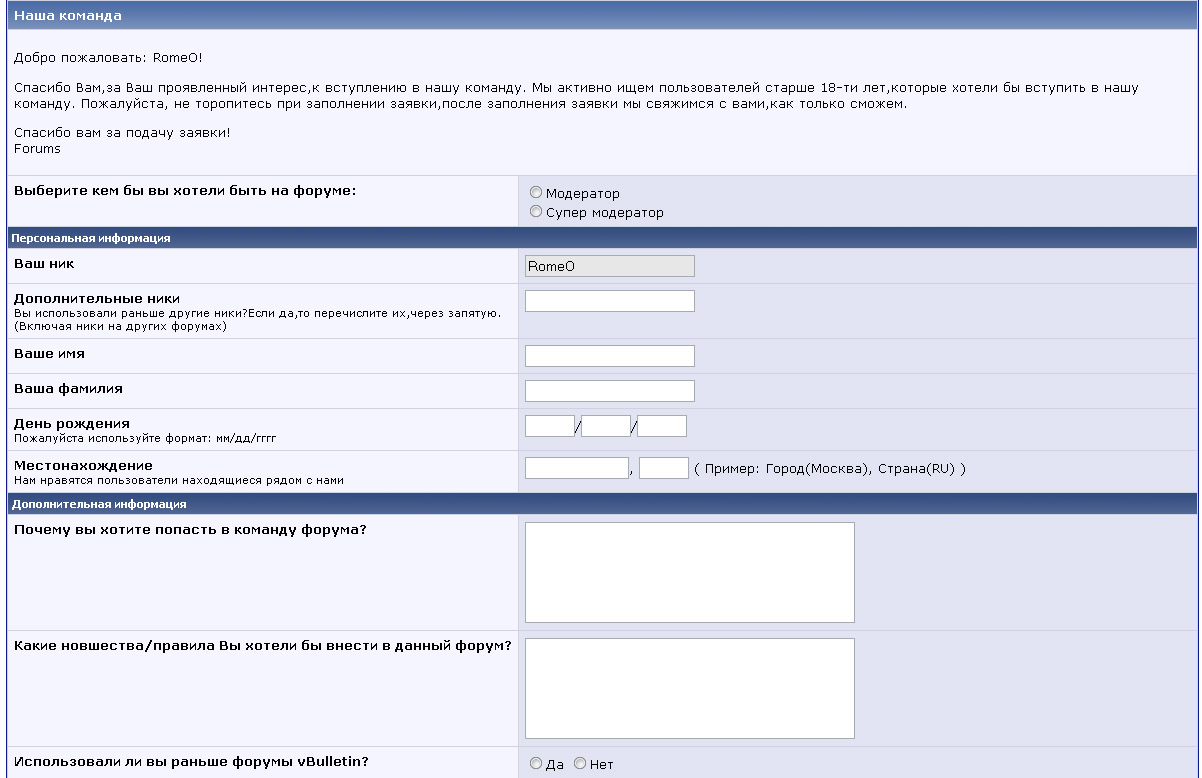The height and width of the screenshot is (778, 1202).
Task: Click the Дополнительные ники label
Action: 97,298
